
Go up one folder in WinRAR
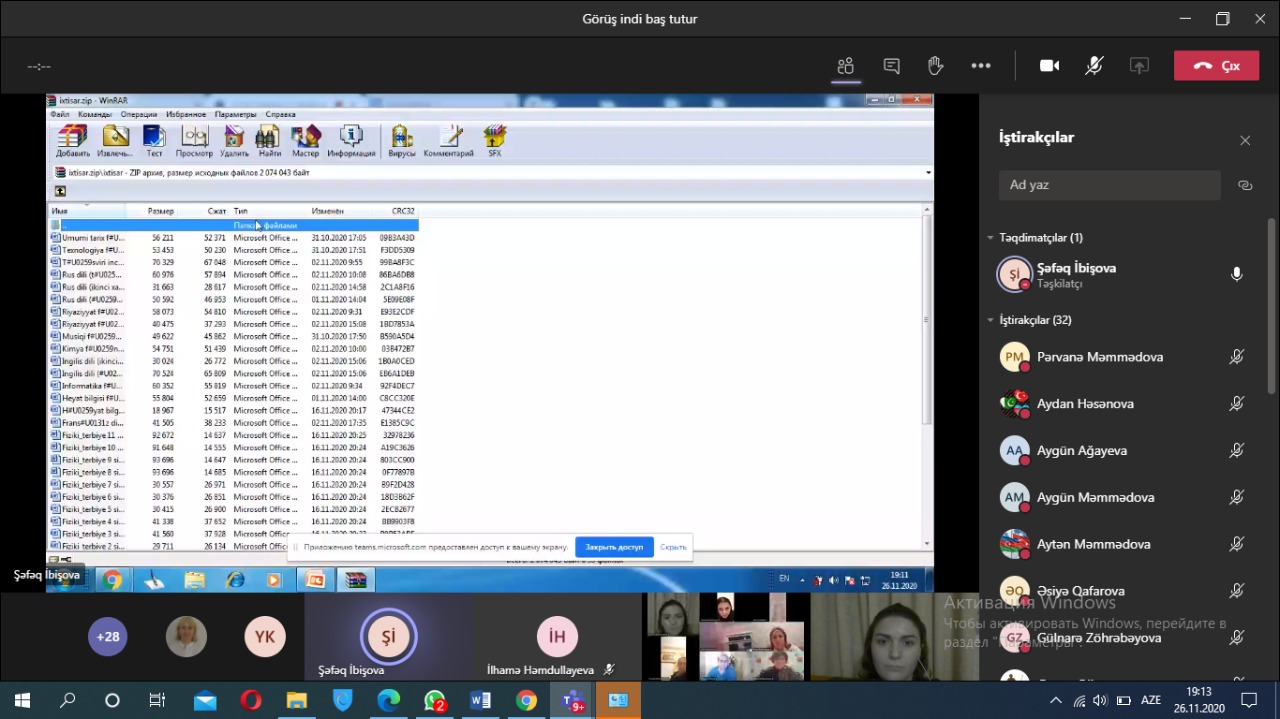[60, 191]
